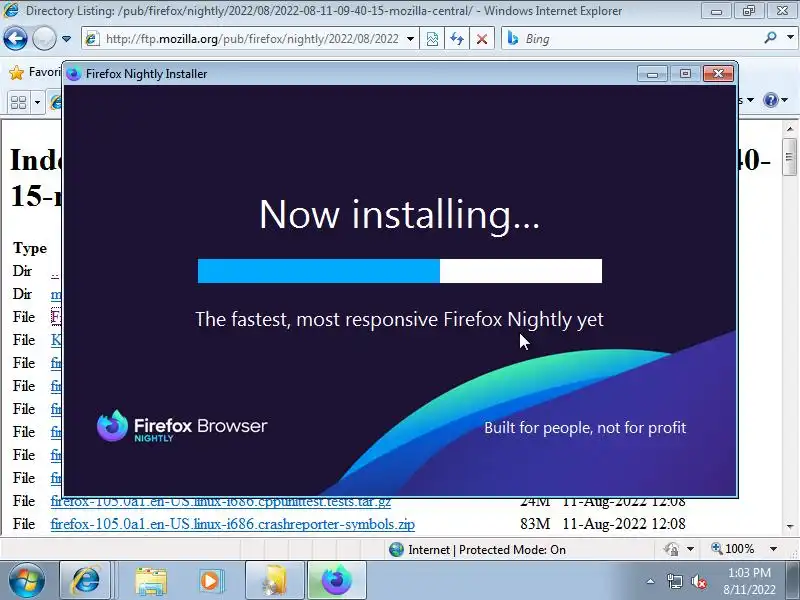Click the status bar privacy/security icon
This screenshot has height=600, width=800.
pyautogui.click(x=671, y=549)
